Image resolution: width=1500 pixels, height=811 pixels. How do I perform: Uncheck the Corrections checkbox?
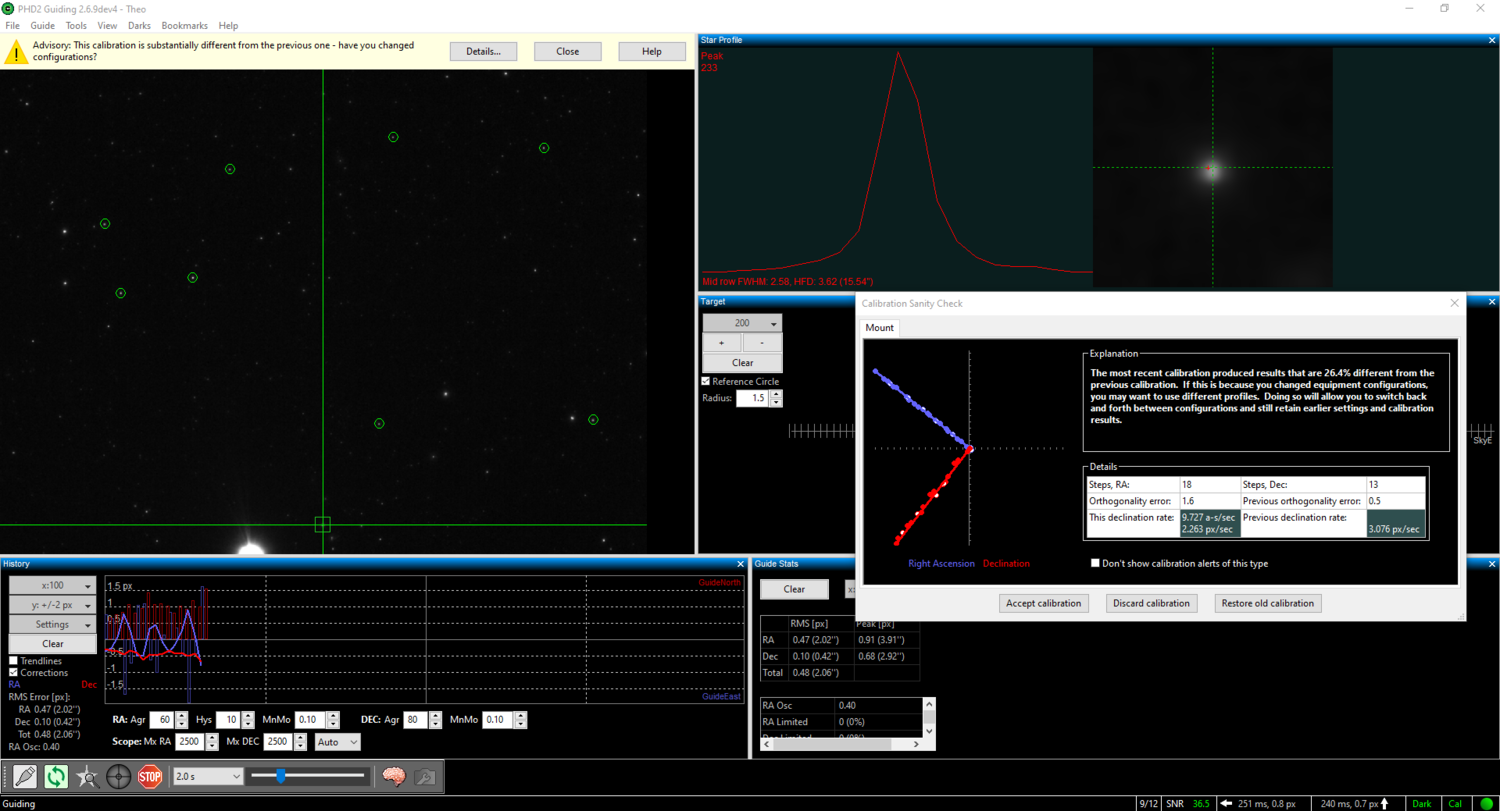coord(14,673)
